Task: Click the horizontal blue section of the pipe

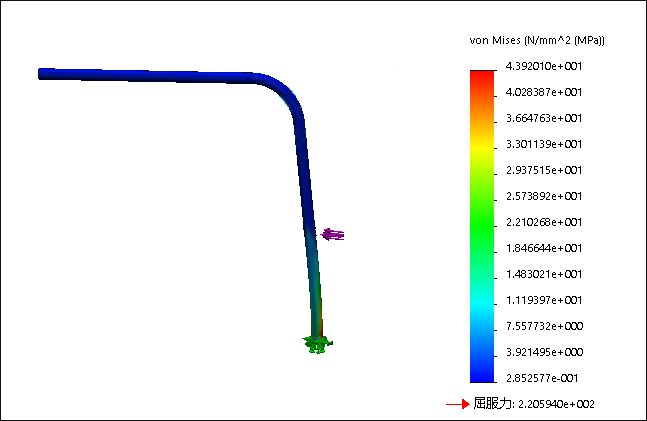Action: point(149,76)
